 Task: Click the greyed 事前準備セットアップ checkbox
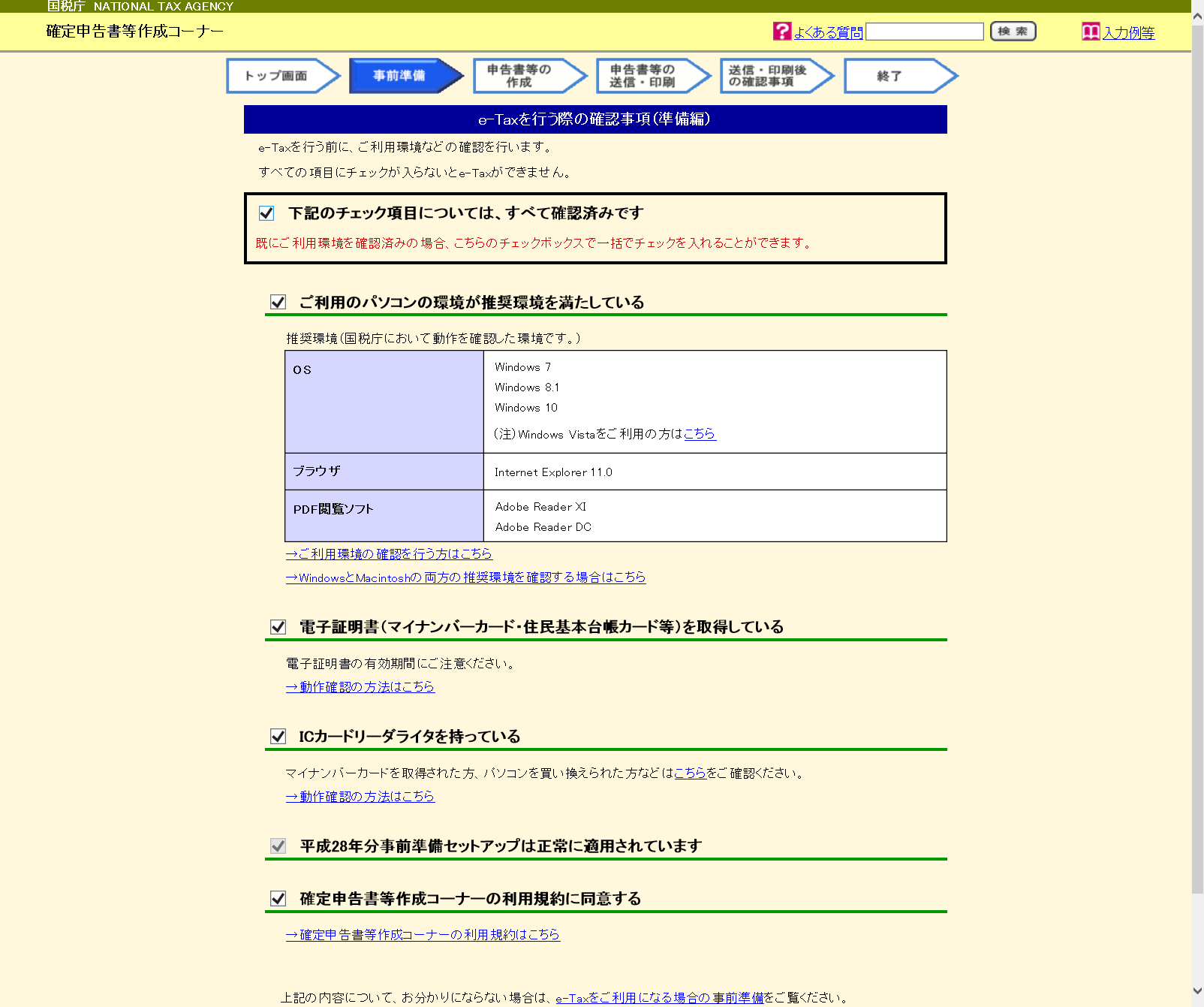click(x=278, y=846)
